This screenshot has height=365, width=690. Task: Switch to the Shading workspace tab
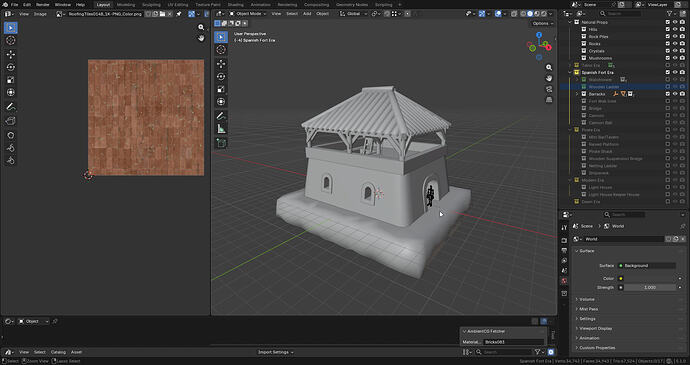[235, 4]
